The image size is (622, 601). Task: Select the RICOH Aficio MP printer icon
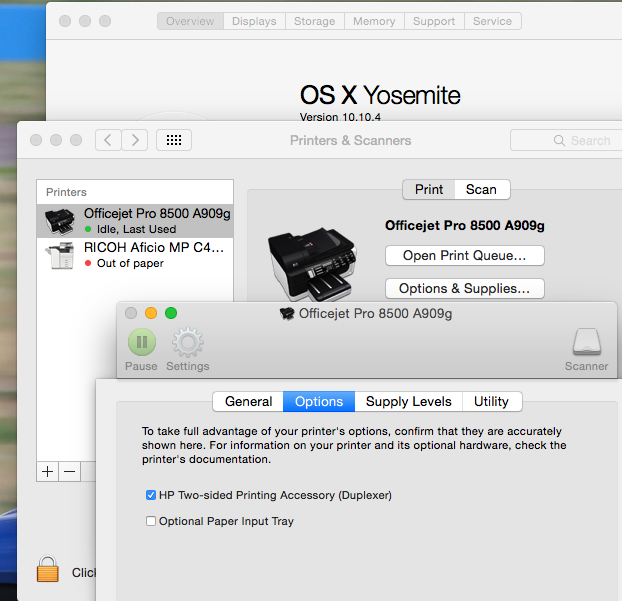pyautogui.click(x=60, y=255)
